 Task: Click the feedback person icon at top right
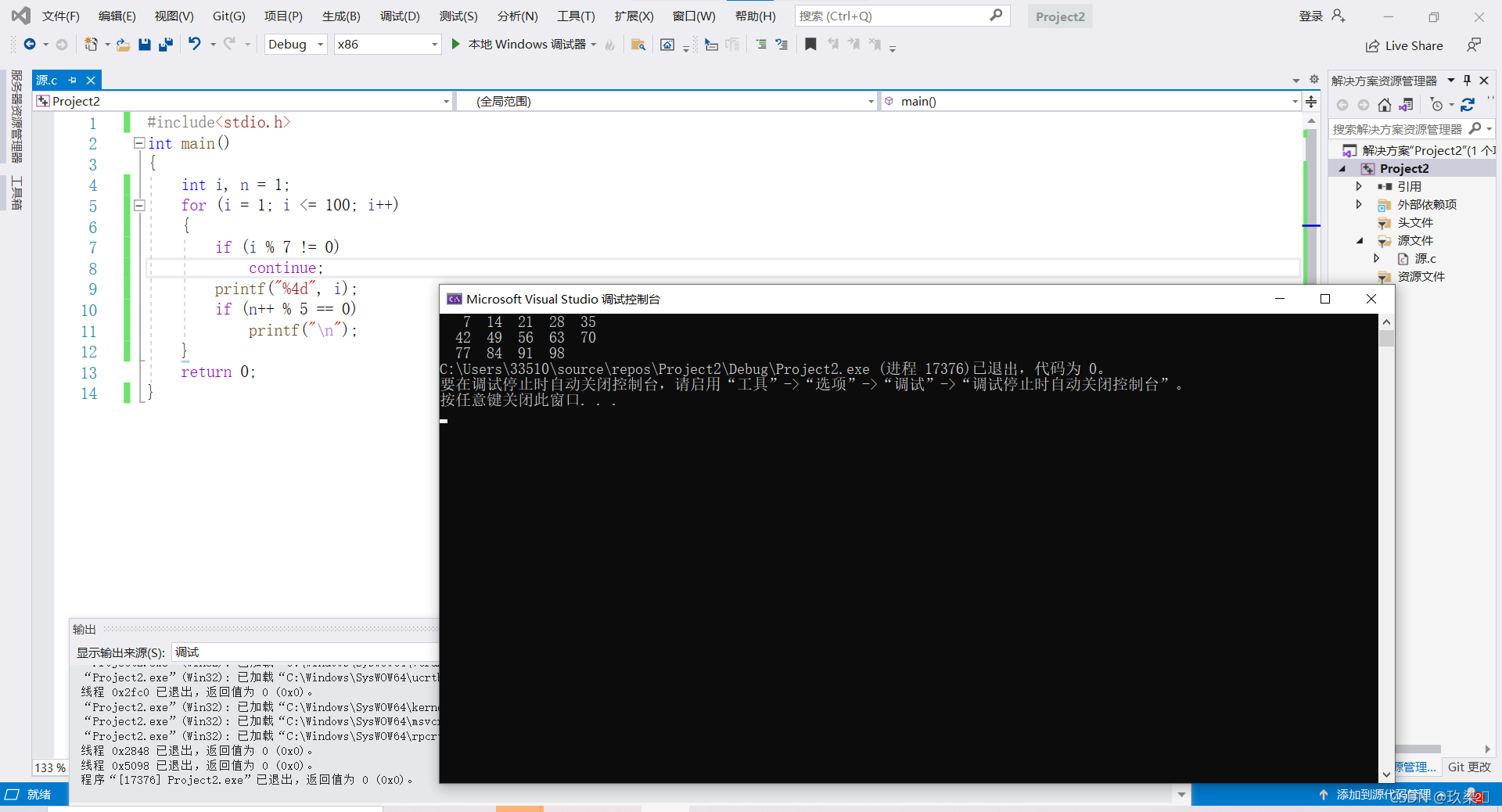pyautogui.click(x=1474, y=45)
